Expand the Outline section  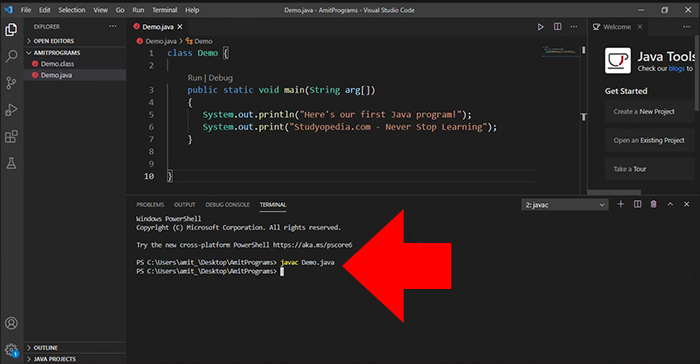[75, 347]
